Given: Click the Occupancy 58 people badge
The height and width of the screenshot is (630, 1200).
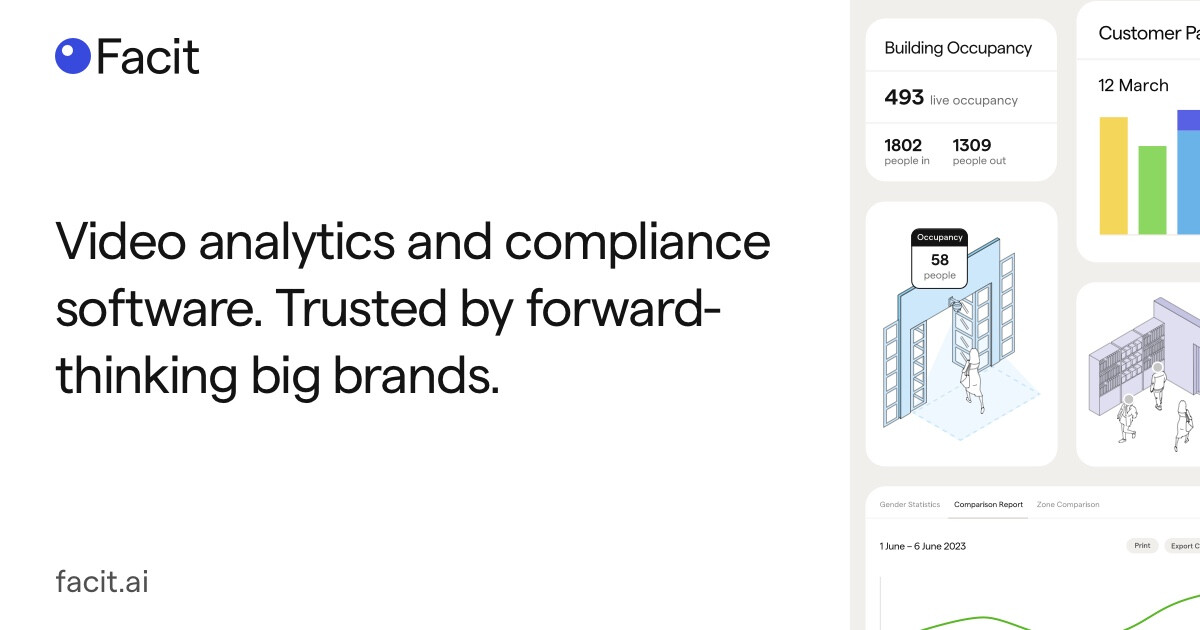Looking at the screenshot, I should tap(939, 258).
